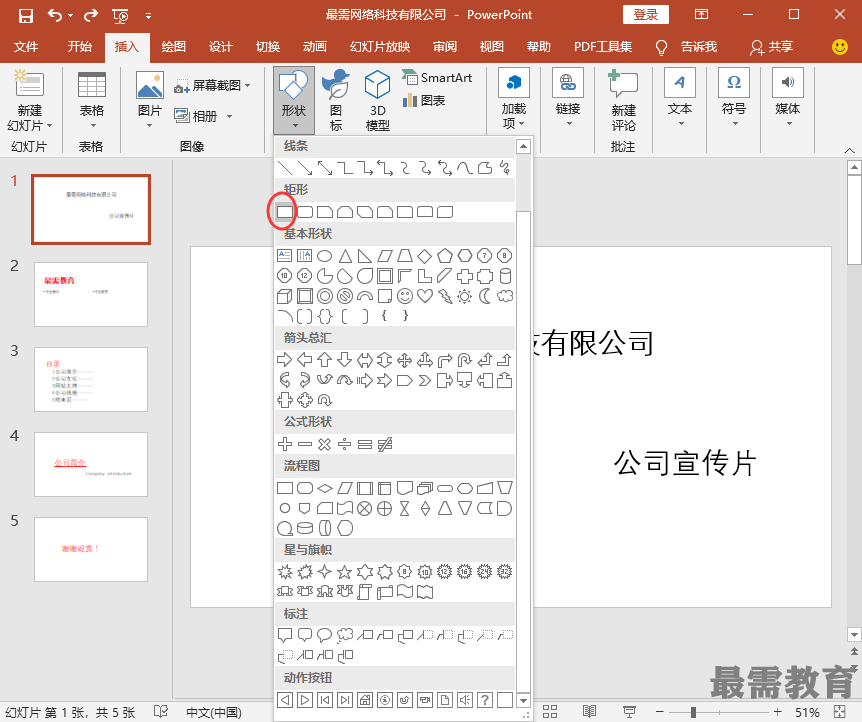Select the Help question-mark action button
The width and height of the screenshot is (862, 722).
pyautogui.click(x=485, y=700)
